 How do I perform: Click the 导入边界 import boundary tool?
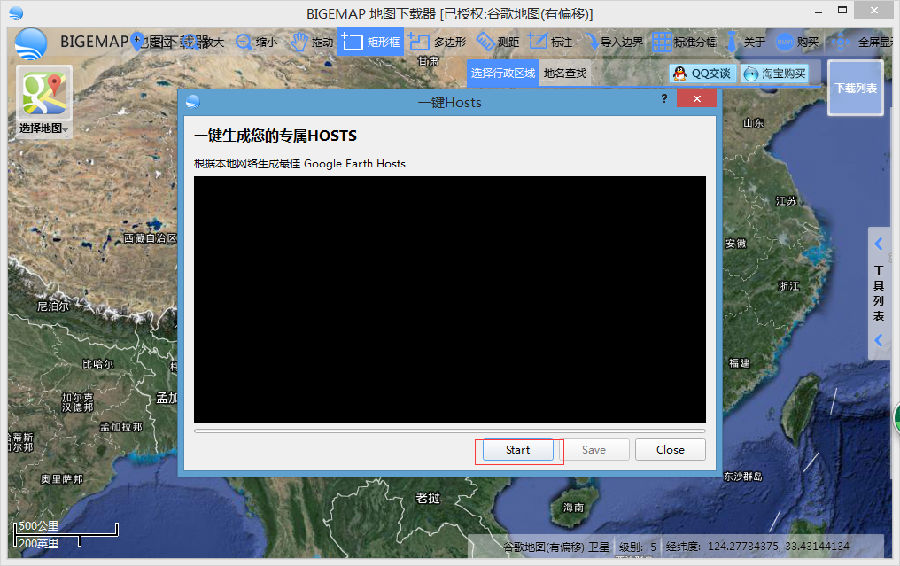(614, 42)
